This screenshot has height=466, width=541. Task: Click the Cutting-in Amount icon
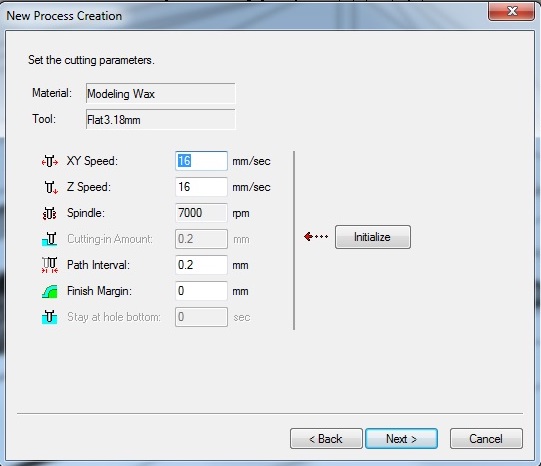pos(49,239)
